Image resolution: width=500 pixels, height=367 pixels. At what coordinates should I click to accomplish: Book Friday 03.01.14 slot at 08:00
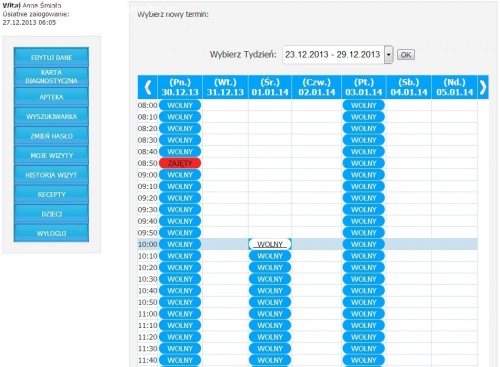coord(364,105)
